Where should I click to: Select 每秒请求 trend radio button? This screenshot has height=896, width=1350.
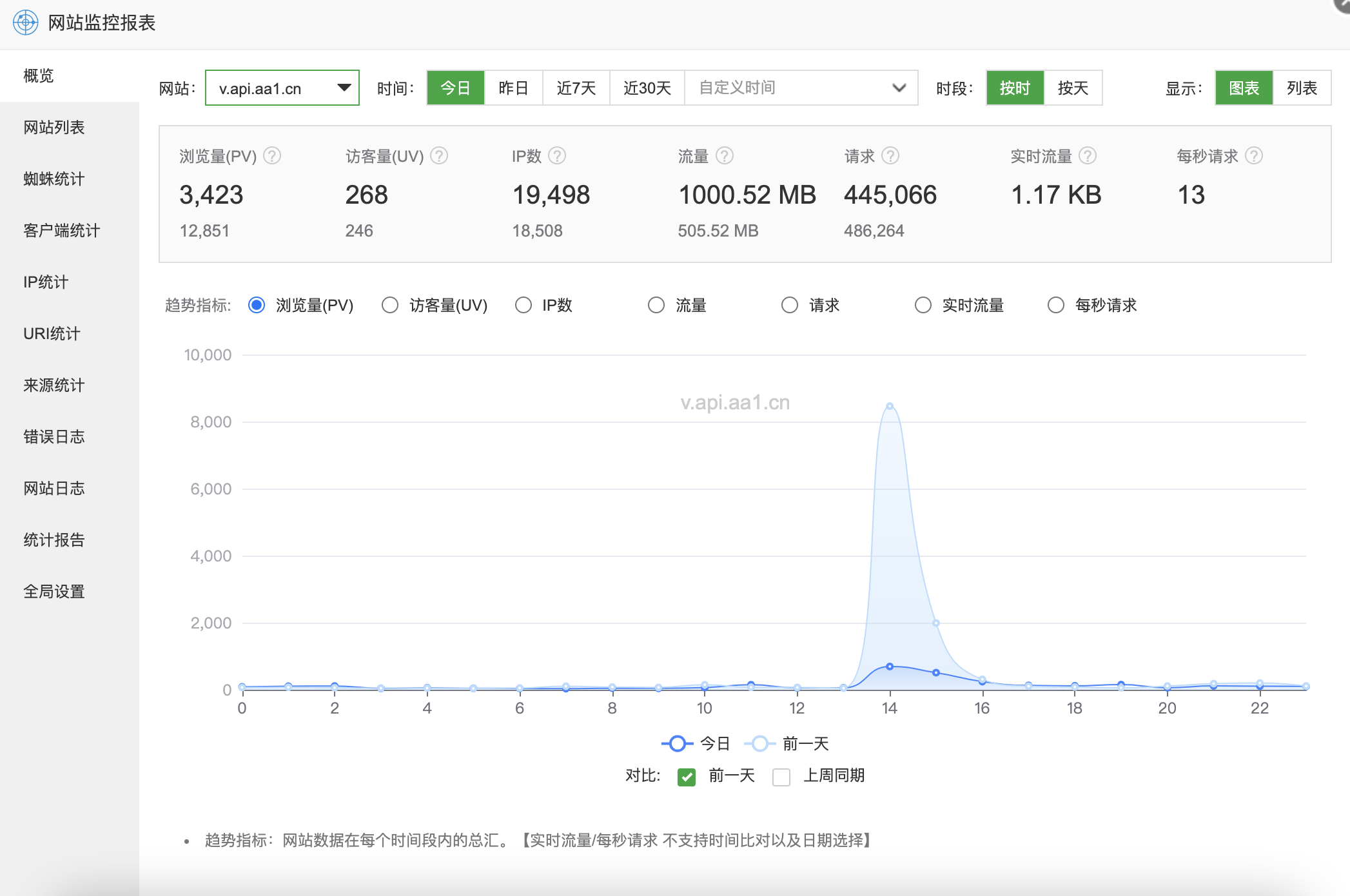1056,305
